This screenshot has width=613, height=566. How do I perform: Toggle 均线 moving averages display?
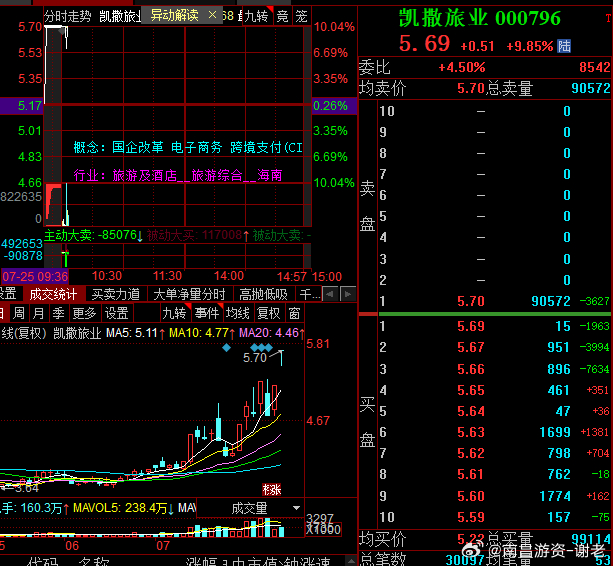point(238,313)
